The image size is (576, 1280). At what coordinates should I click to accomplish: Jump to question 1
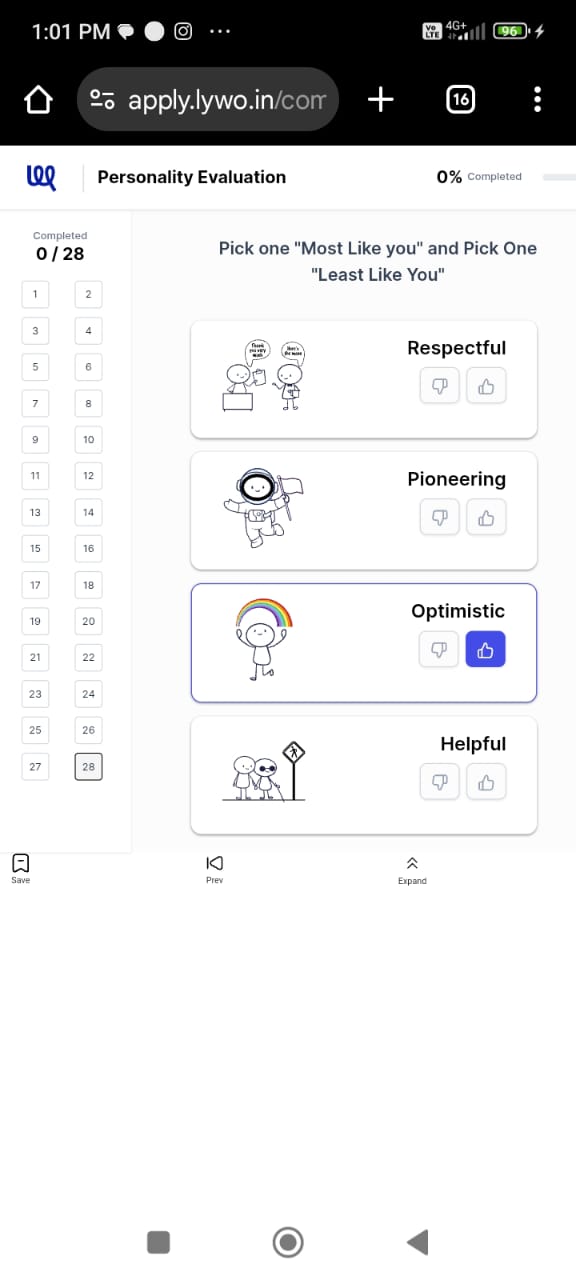pyautogui.click(x=35, y=294)
